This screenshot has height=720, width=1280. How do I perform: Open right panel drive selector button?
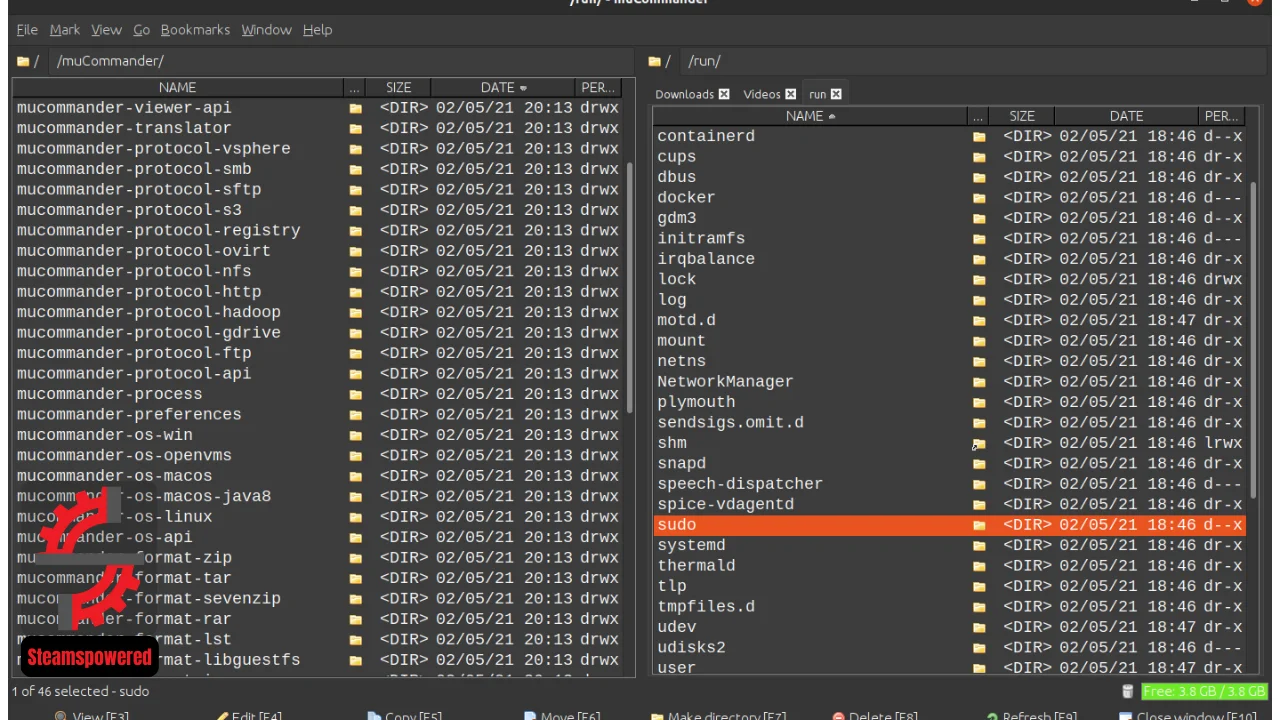point(659,61)
